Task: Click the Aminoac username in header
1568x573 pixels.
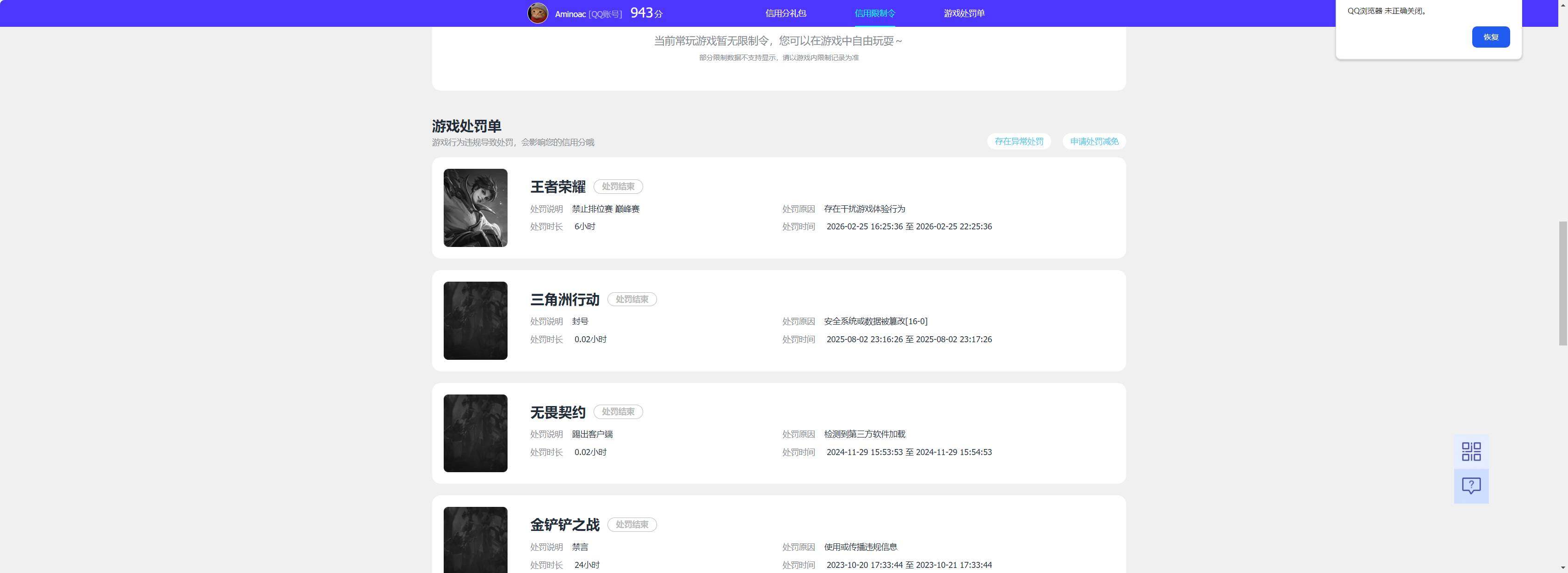Action: pos(570,14)
